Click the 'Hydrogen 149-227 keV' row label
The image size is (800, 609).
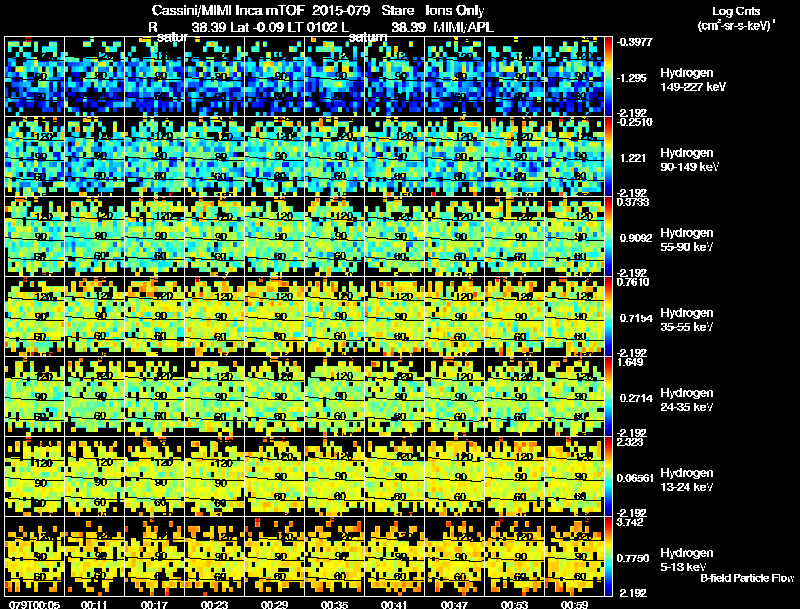[x=693, y=80]
